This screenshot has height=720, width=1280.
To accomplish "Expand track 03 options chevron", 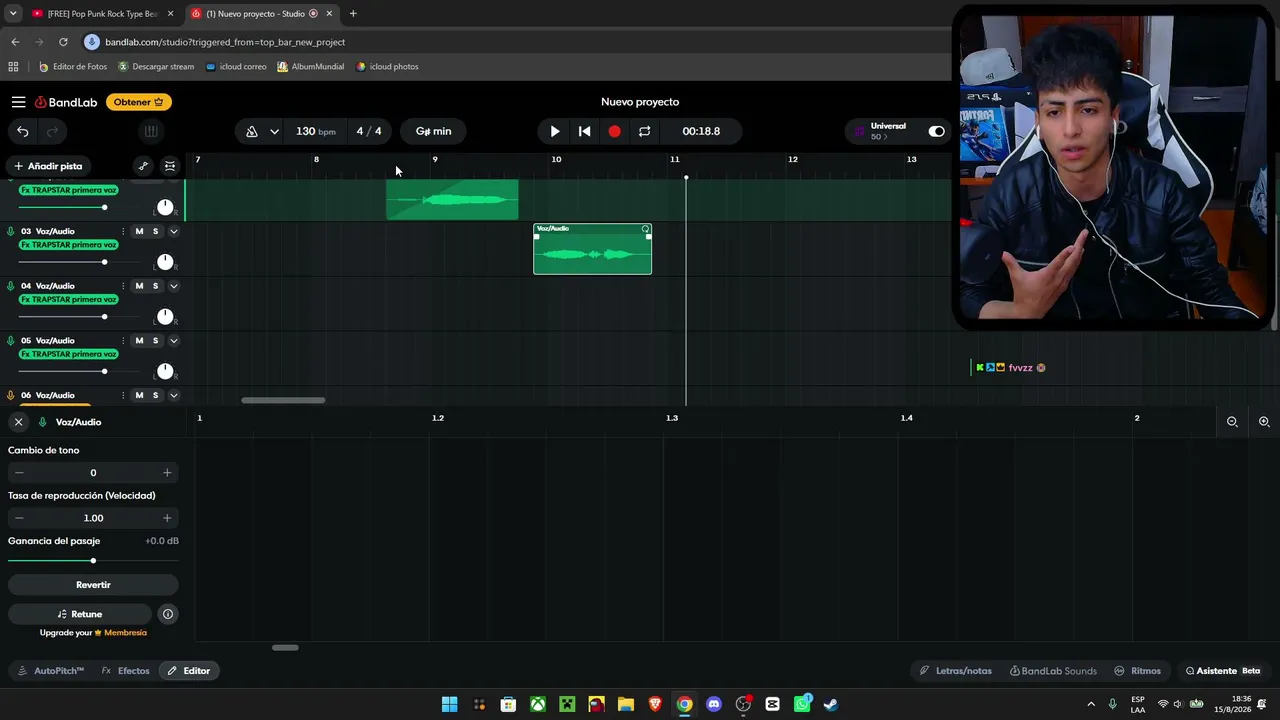I will click(x=173, y=231).
